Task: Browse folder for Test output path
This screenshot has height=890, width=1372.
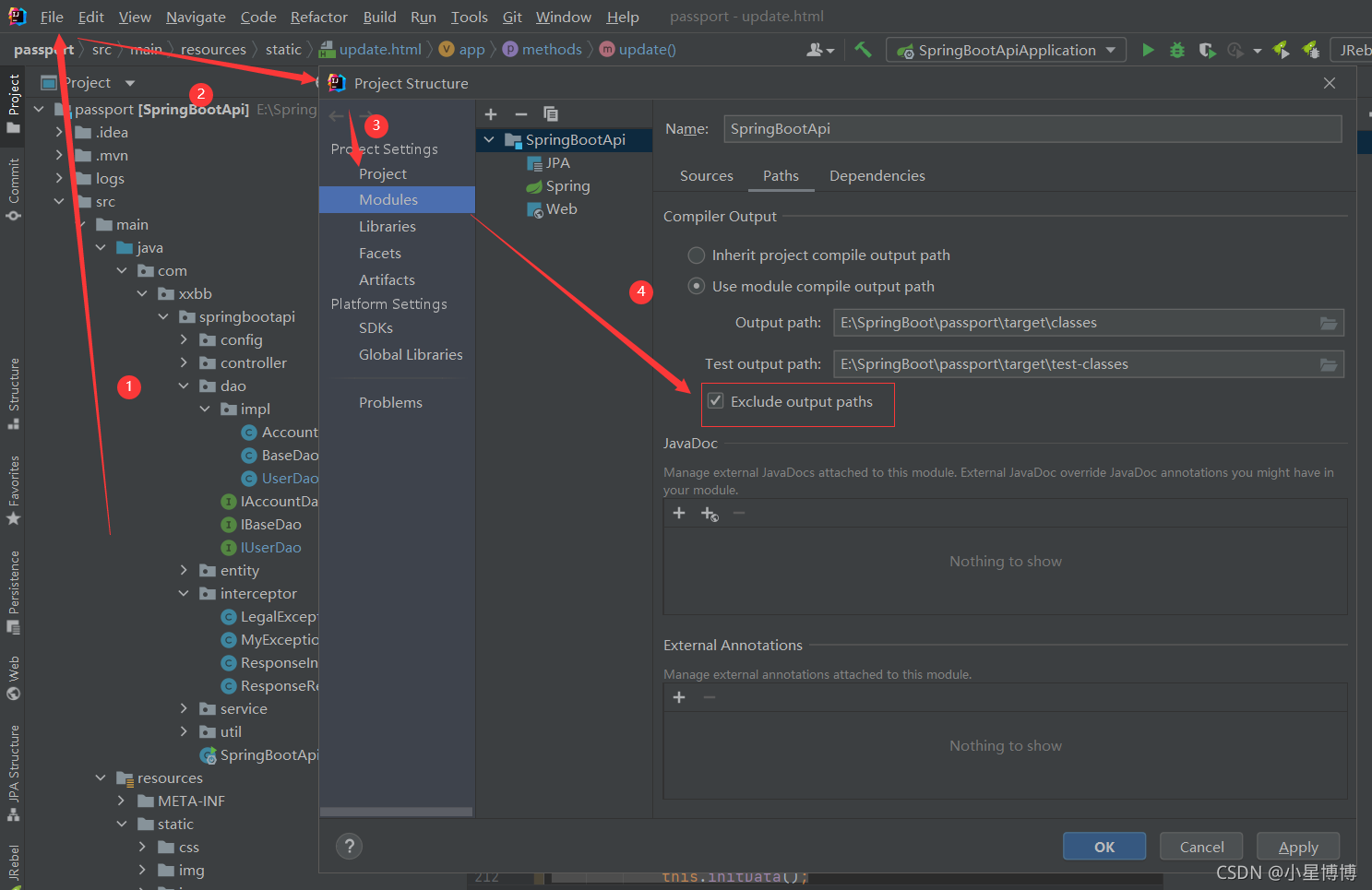Action: click(1329, 364)
